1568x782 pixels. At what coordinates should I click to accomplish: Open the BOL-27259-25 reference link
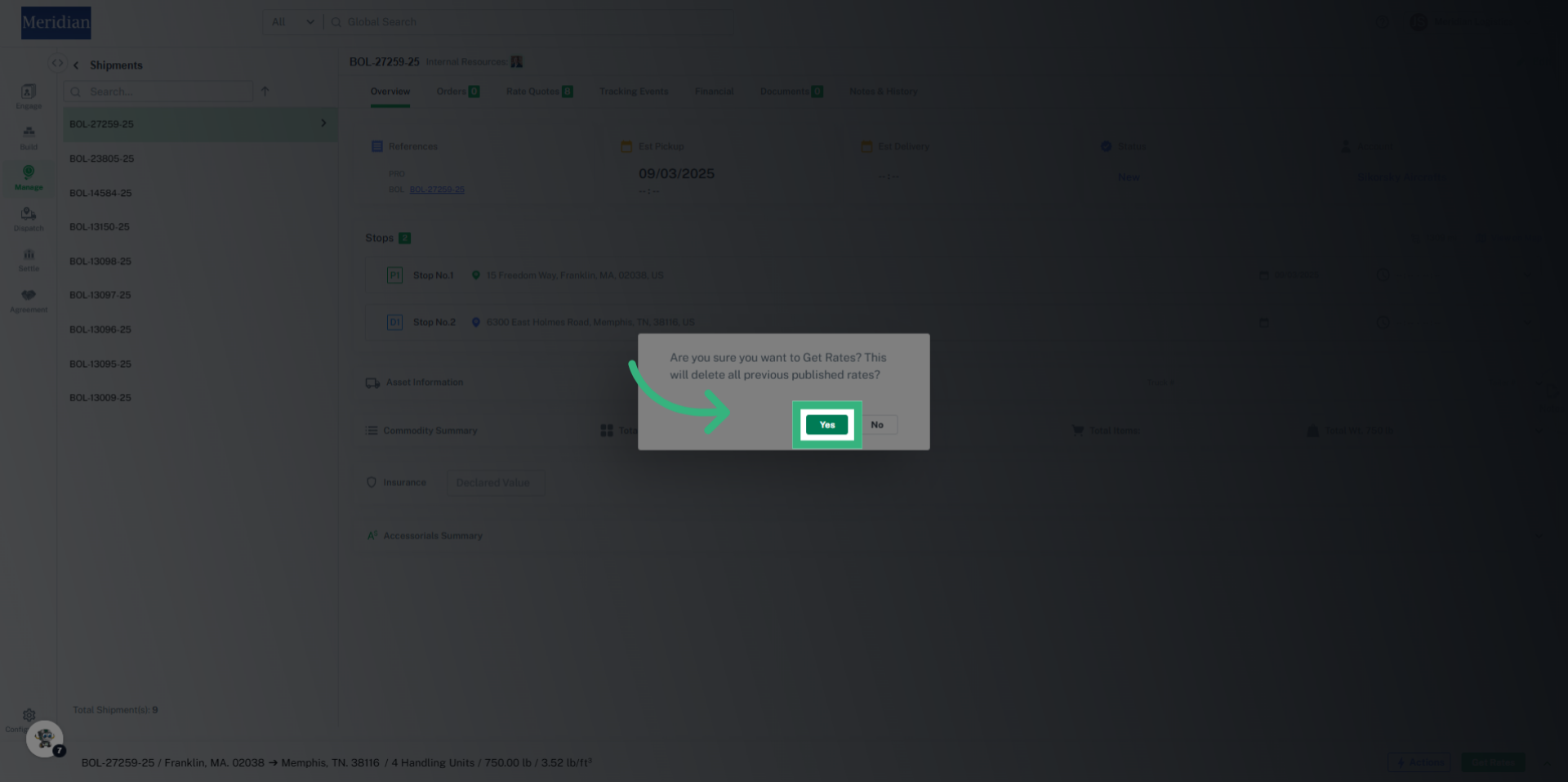pos(437,190)
